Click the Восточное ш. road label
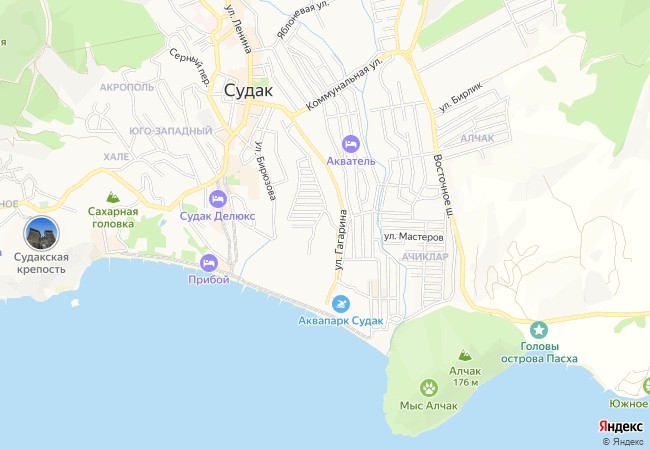Viewport: 650px width, 450px height. [x=443, y=187]
